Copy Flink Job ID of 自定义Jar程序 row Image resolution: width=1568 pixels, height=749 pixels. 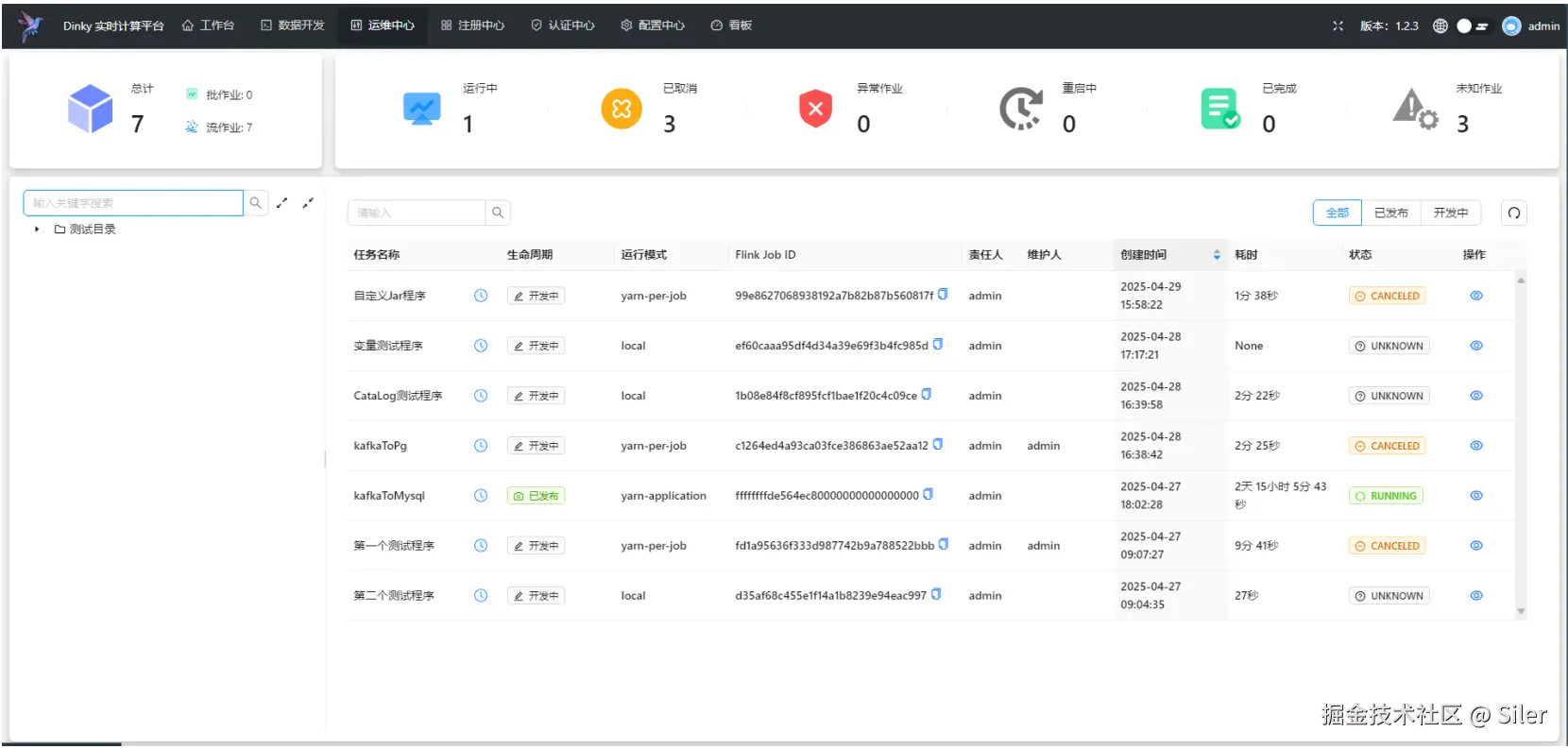(943, 295)
